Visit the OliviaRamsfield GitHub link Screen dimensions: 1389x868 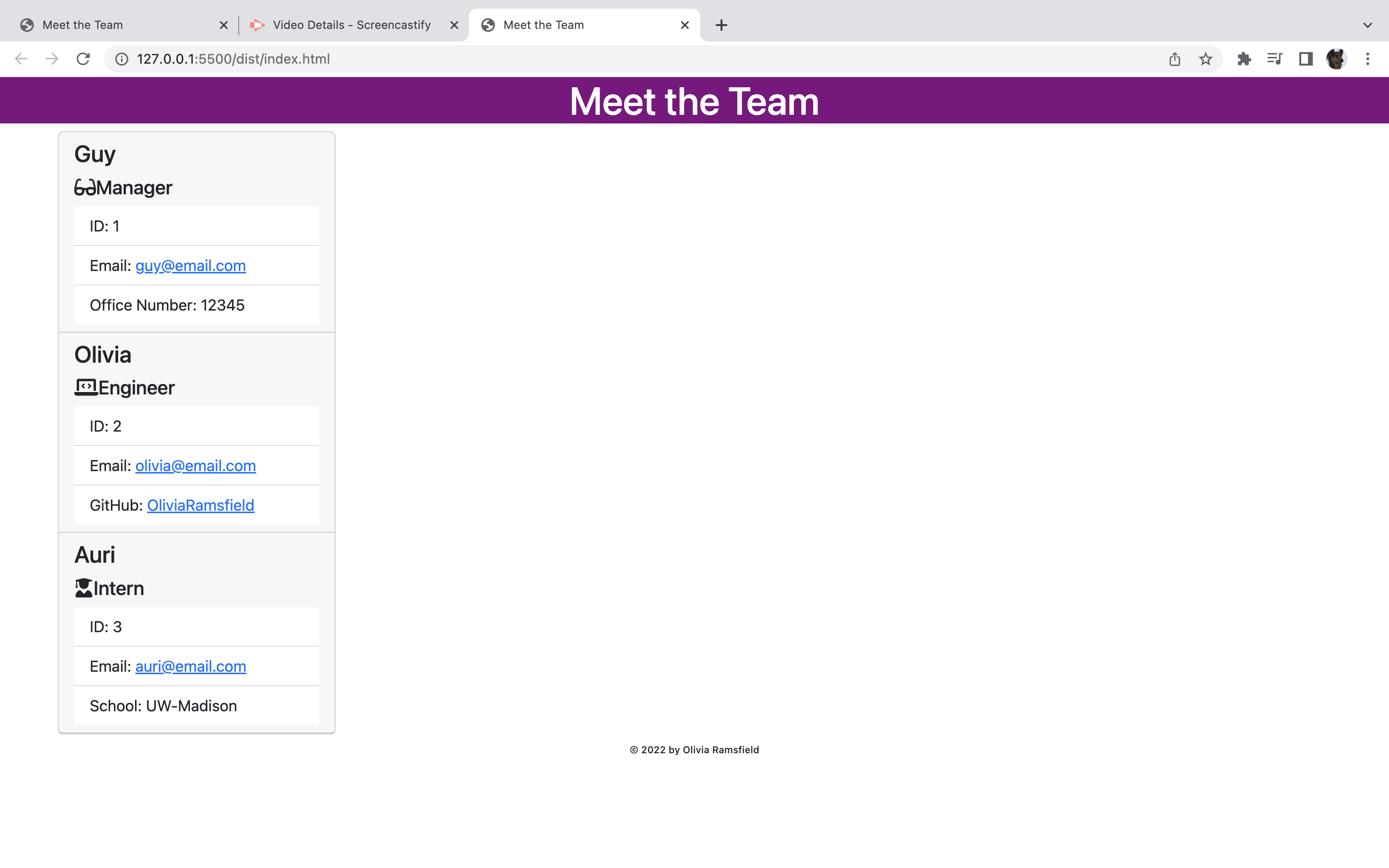tap(200, 505)
